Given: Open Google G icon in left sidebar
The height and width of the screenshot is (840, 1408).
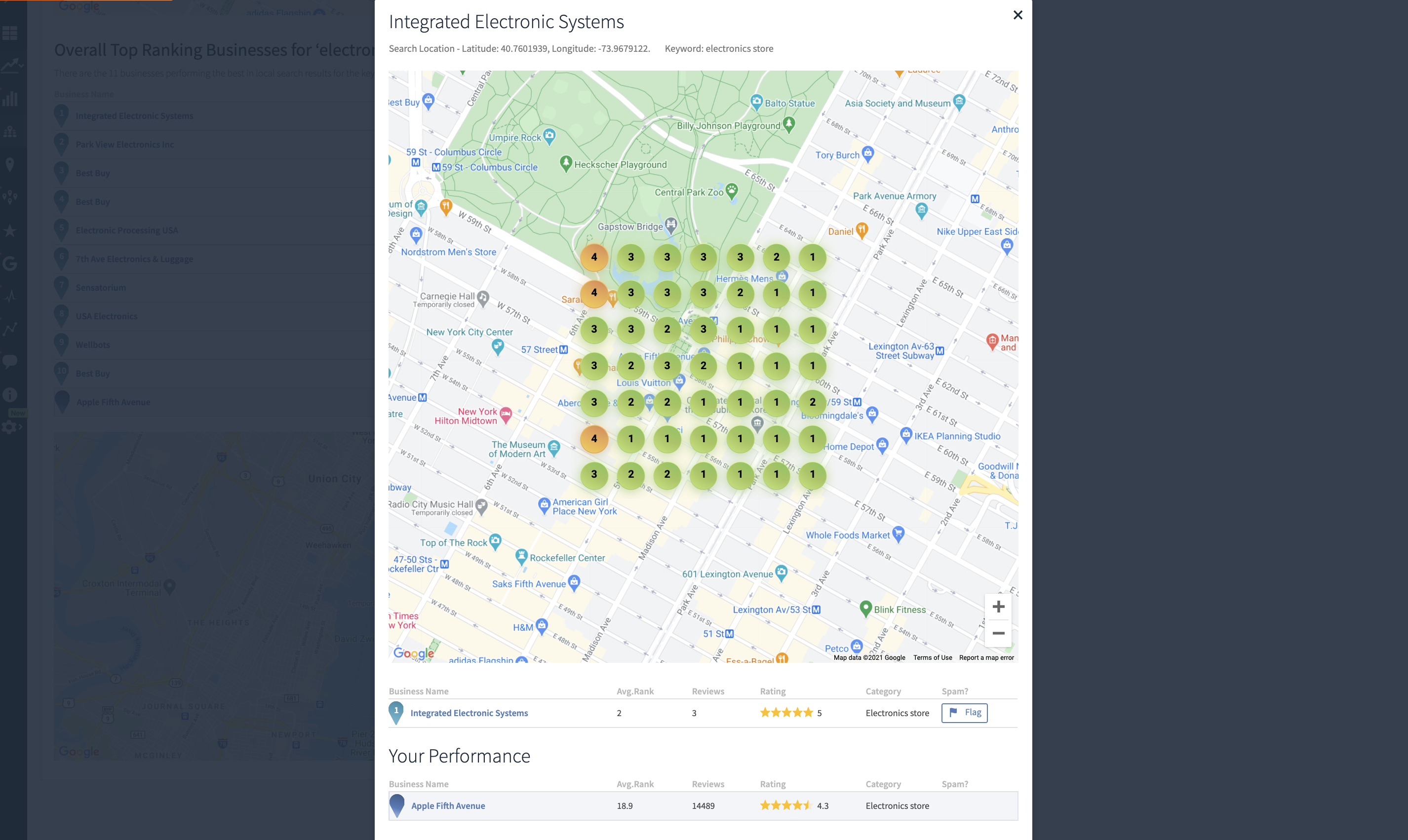Looking at the screenshot, I should pyautogui.click(x=9, y=263).
